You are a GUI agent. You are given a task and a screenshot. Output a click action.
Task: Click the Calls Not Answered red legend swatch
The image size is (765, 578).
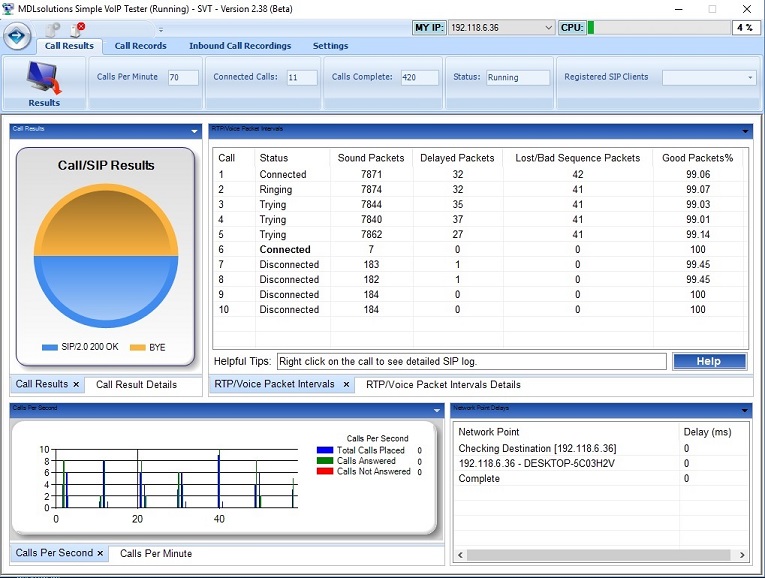tap(325, 471)
